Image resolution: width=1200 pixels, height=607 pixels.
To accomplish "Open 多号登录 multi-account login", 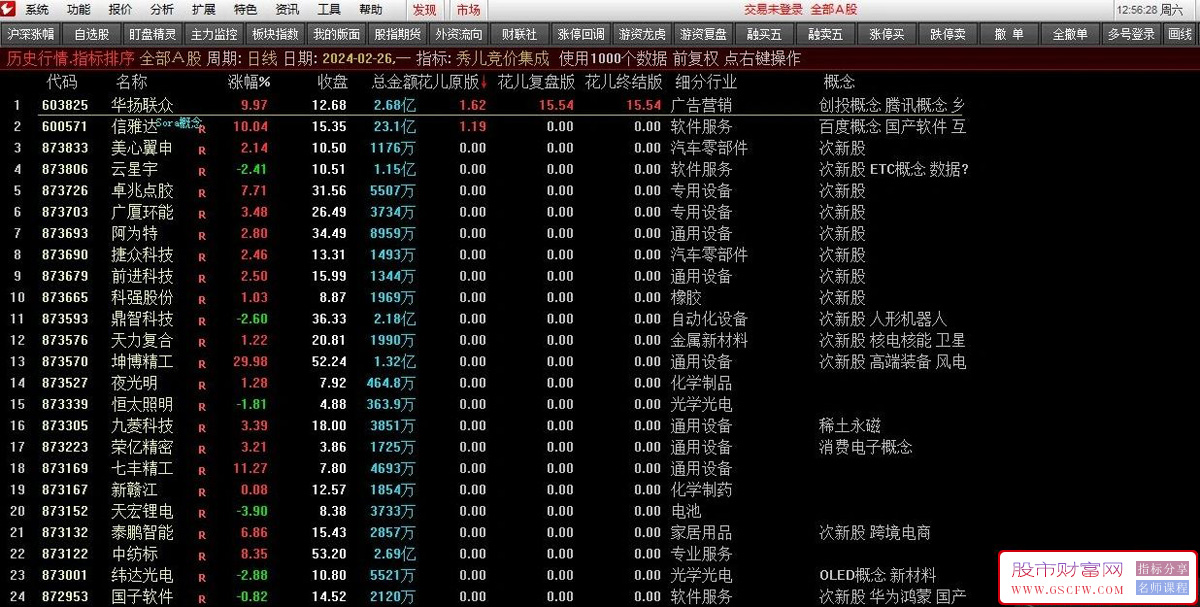I will coord(1131,34).
